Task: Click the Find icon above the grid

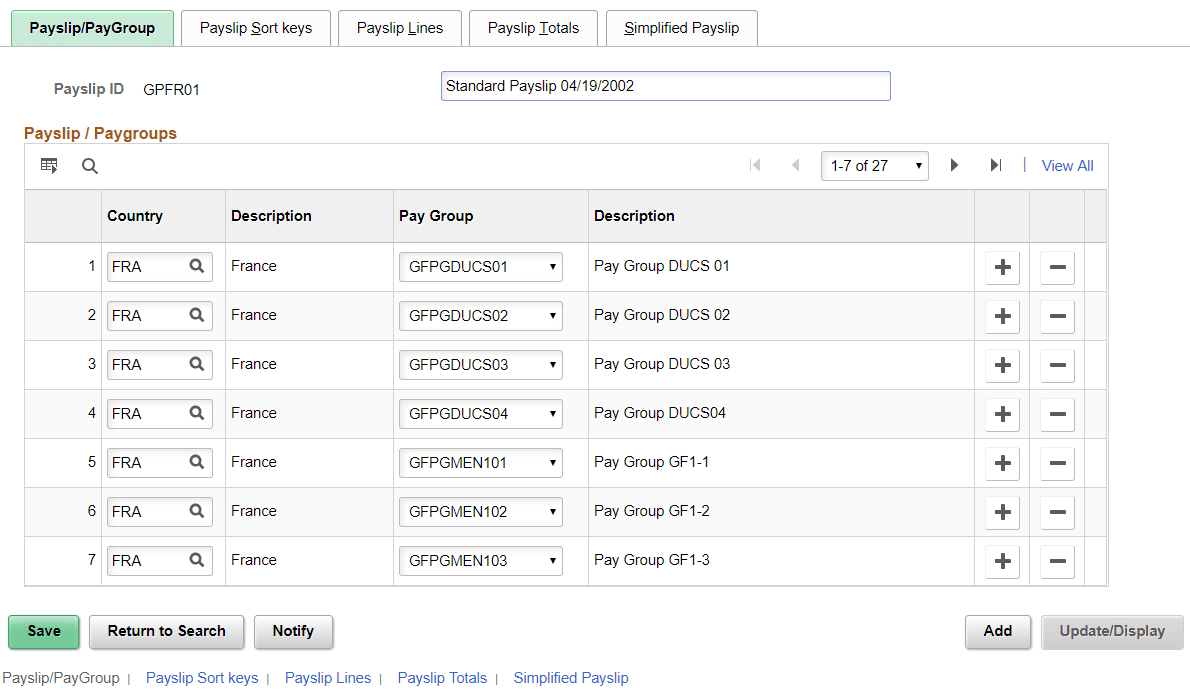Action: click(89, 165)
